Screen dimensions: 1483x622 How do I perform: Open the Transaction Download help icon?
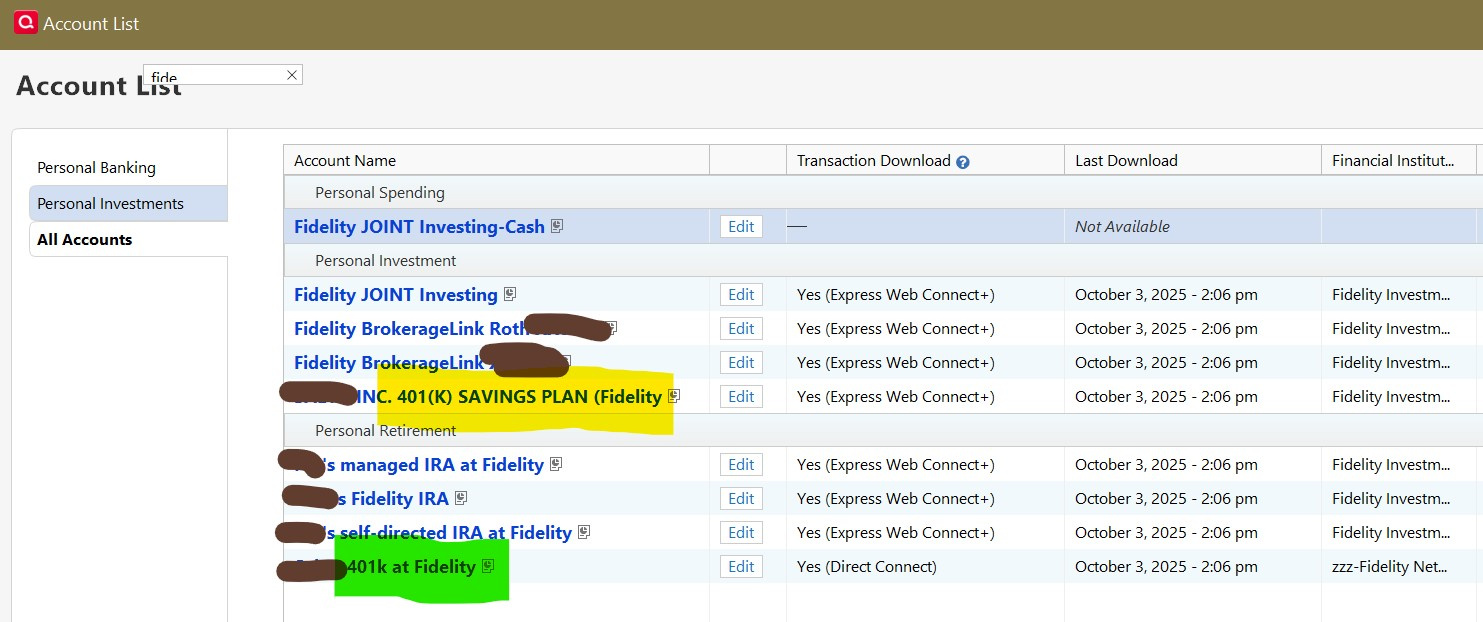962,162
